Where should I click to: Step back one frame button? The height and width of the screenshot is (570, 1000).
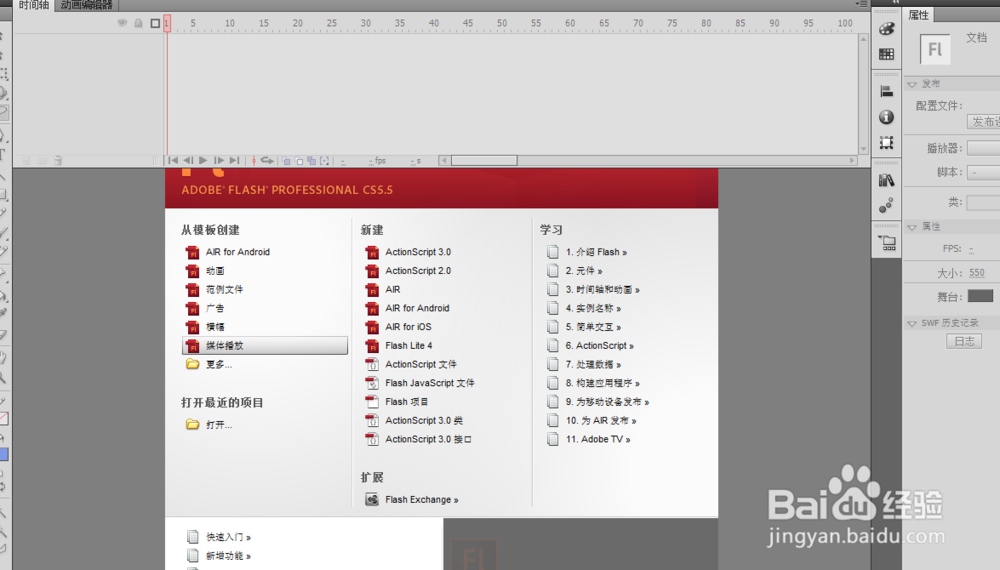pyautogui.click(x=188, y=161)
